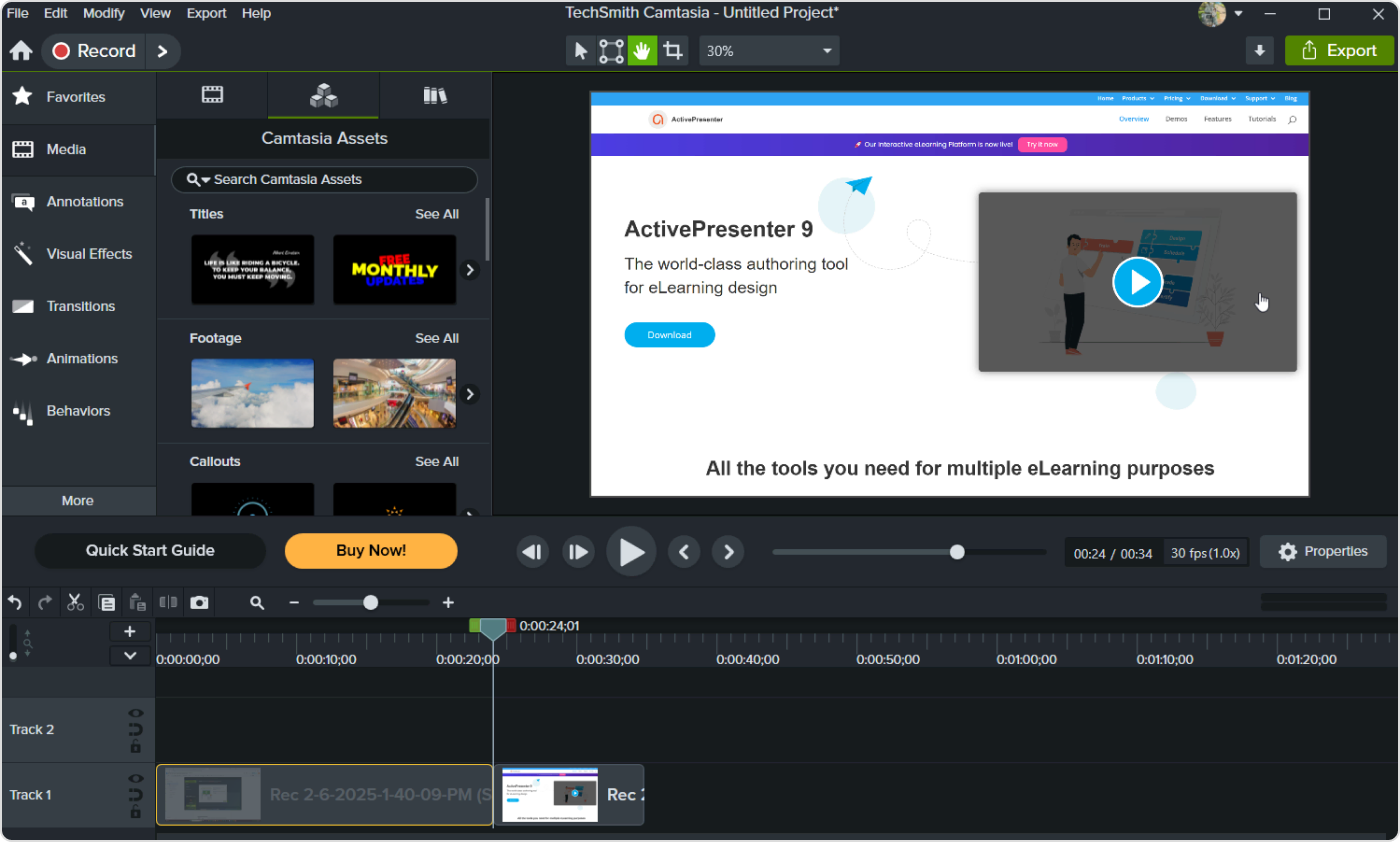Open the Behaviors panel
This screenshot has height=842, width=1400.
(78, 410)
